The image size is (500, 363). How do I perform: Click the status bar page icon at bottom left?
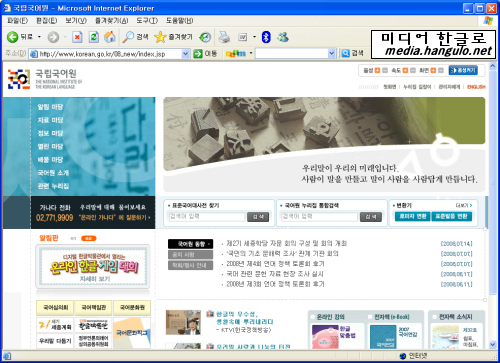coord(7,356)
